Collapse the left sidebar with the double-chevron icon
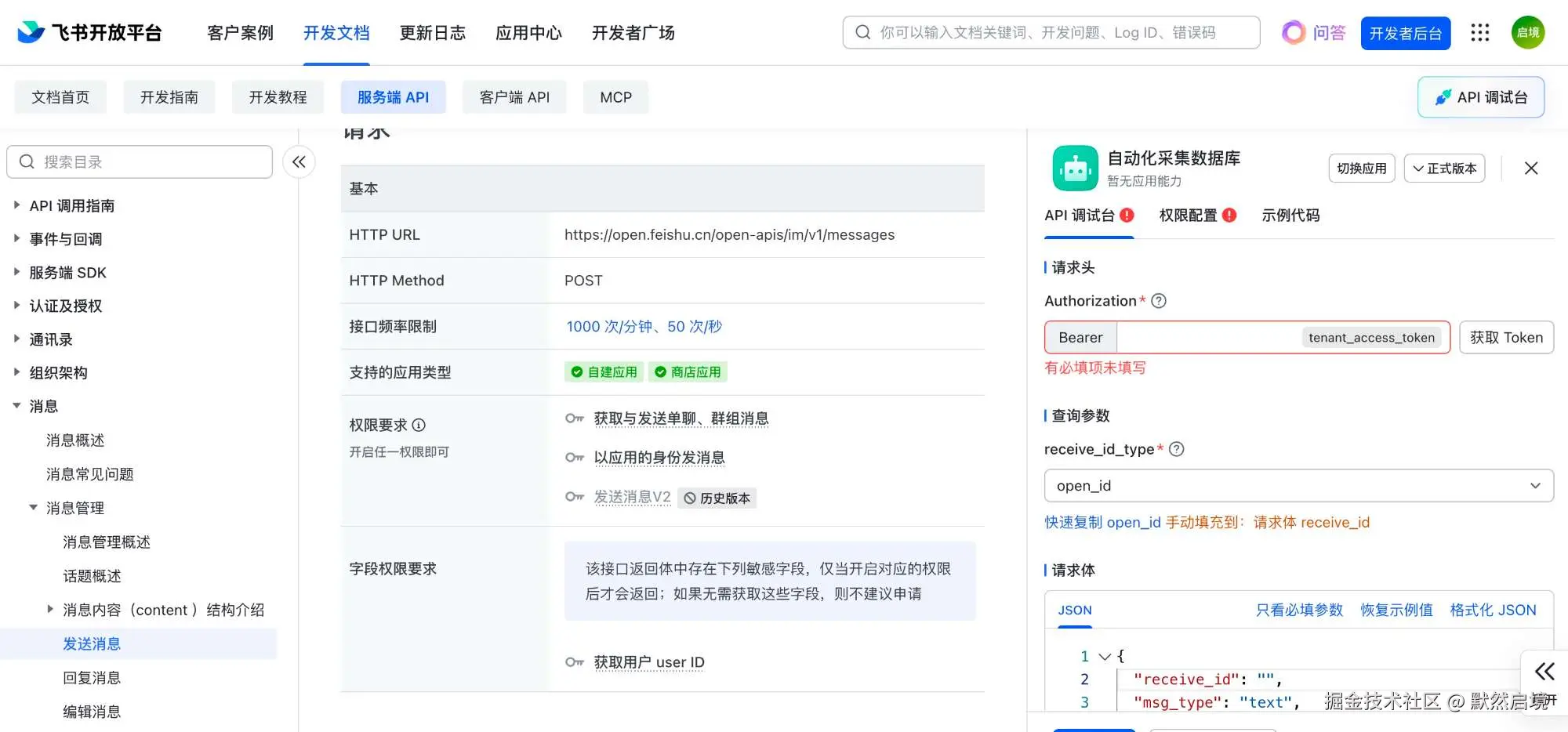 pos(299,161)
